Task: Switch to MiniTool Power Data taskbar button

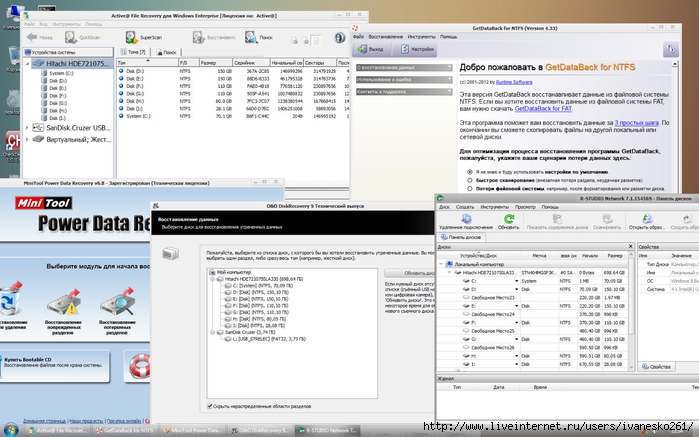Action: [x=192, y=430]
